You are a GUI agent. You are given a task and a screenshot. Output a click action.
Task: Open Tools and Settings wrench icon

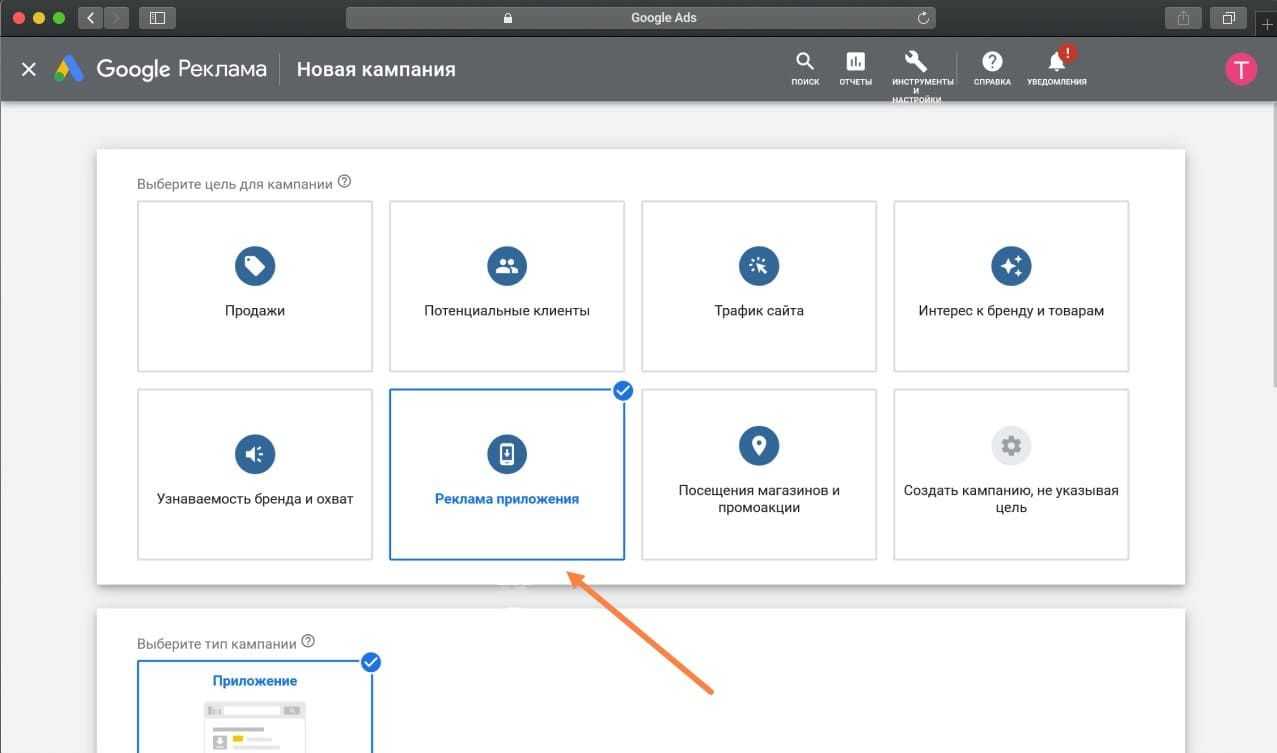point(916,62)
